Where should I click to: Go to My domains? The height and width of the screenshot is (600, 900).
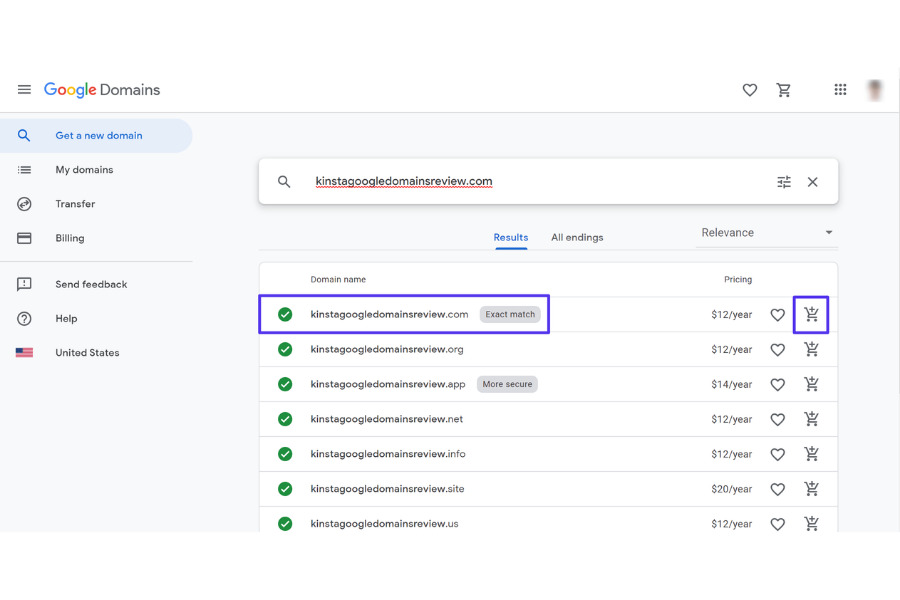tap(84, 170)
